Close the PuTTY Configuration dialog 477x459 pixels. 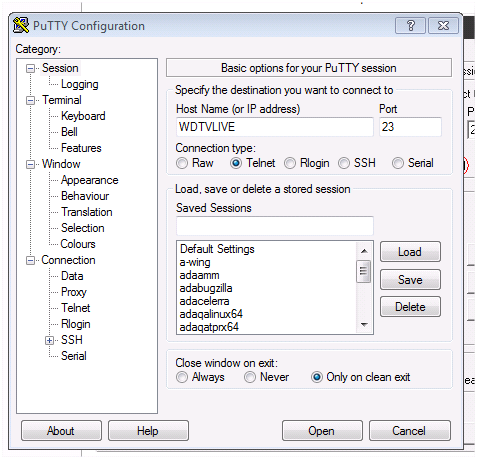coord(443,25)
